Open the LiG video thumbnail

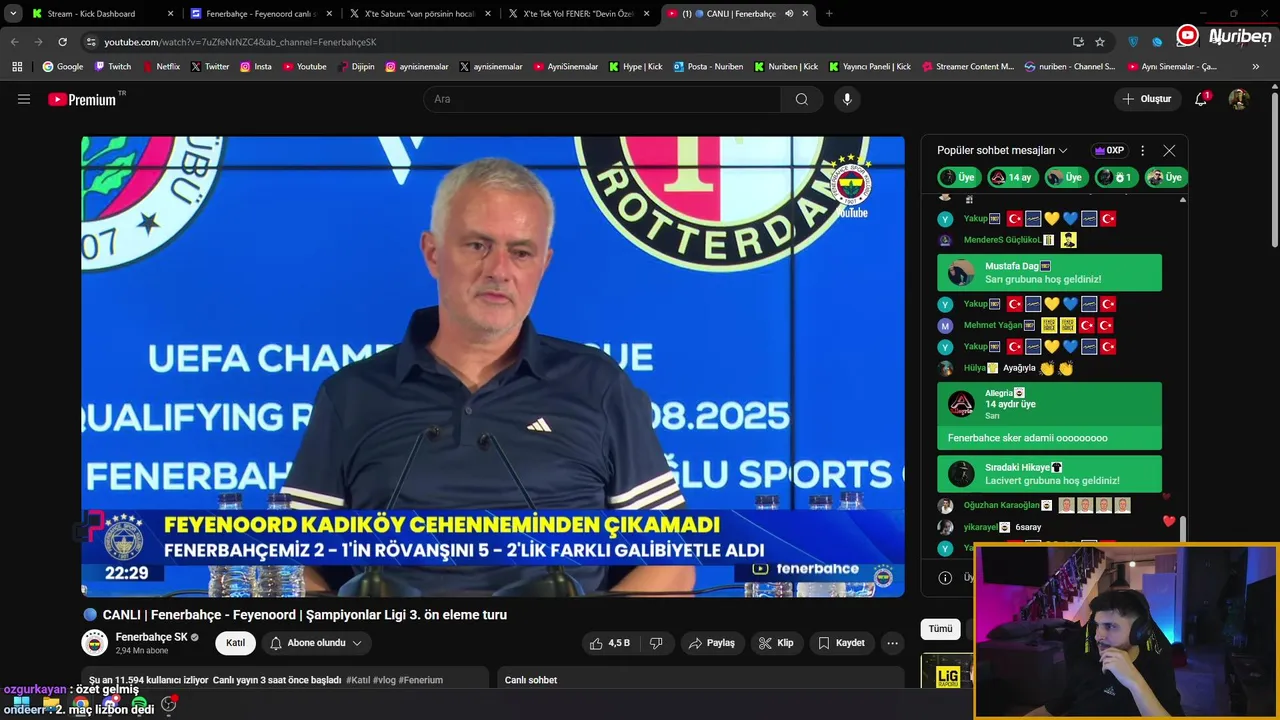point(946,671)
